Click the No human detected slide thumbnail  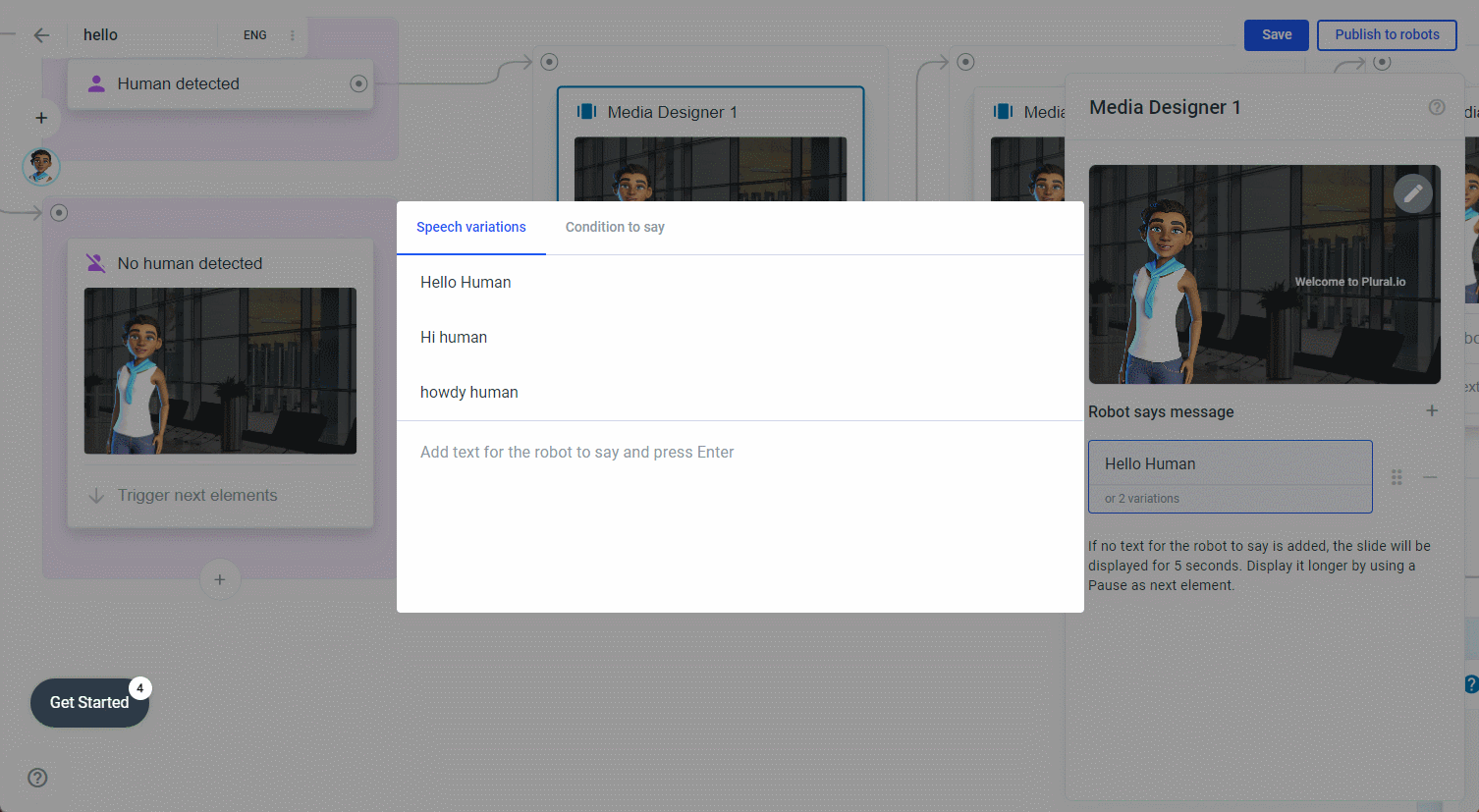click(220, 371)
